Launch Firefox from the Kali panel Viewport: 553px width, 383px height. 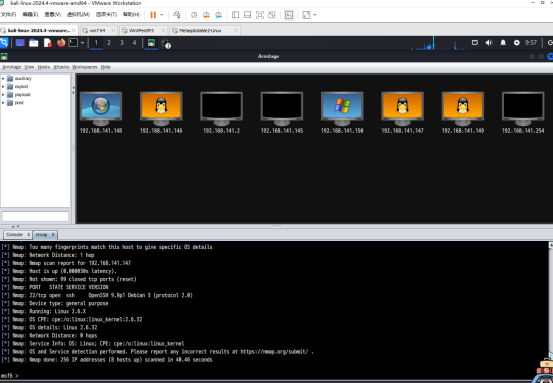point(61,43)
